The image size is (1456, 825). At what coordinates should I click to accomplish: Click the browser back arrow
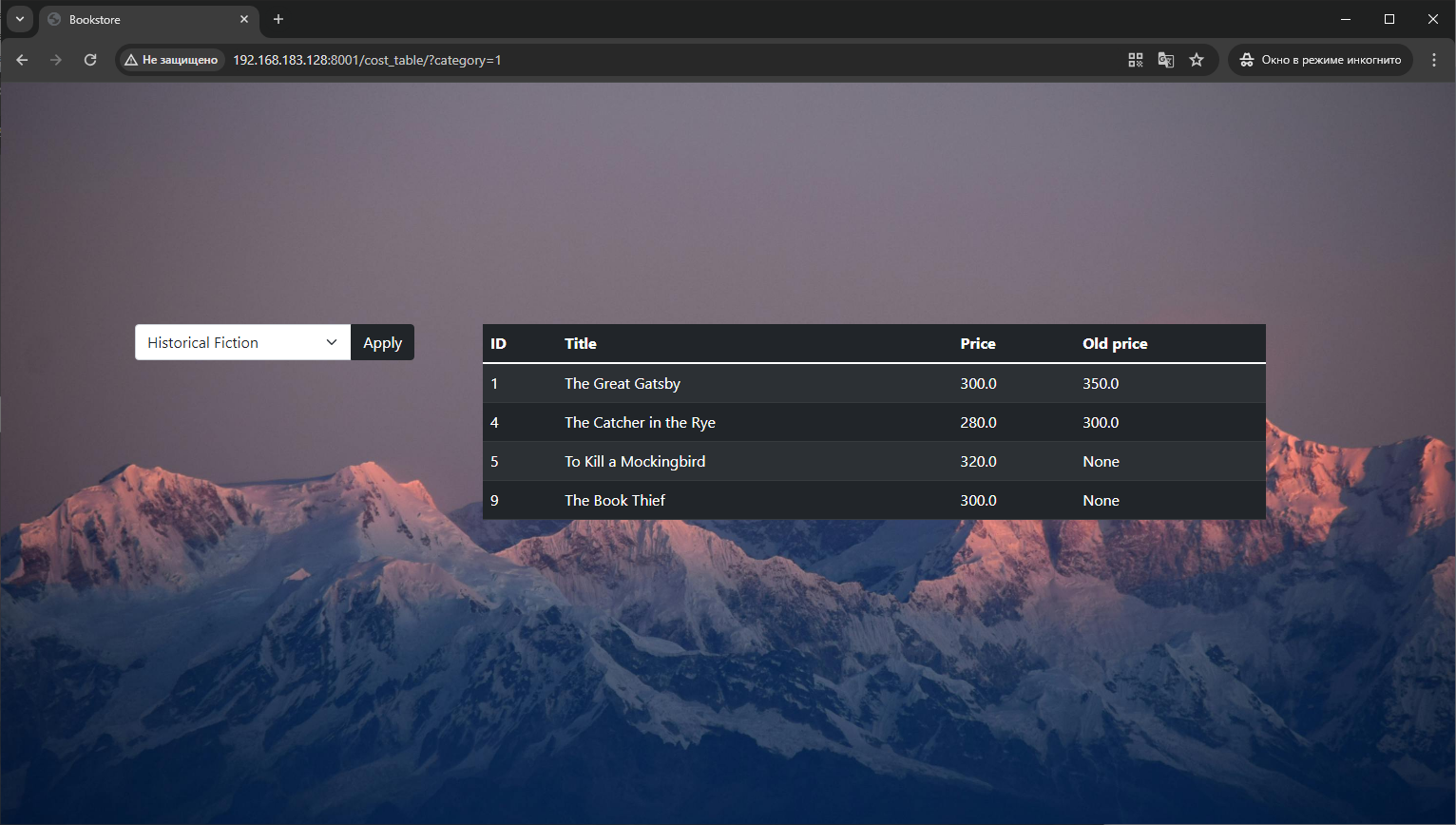[22, 60]
